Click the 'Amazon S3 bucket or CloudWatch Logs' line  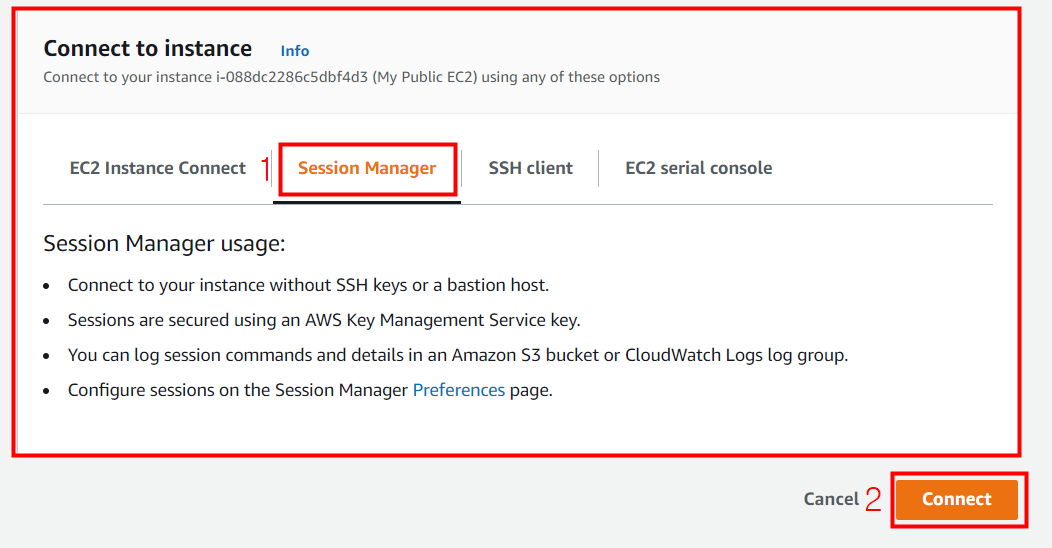458,355
